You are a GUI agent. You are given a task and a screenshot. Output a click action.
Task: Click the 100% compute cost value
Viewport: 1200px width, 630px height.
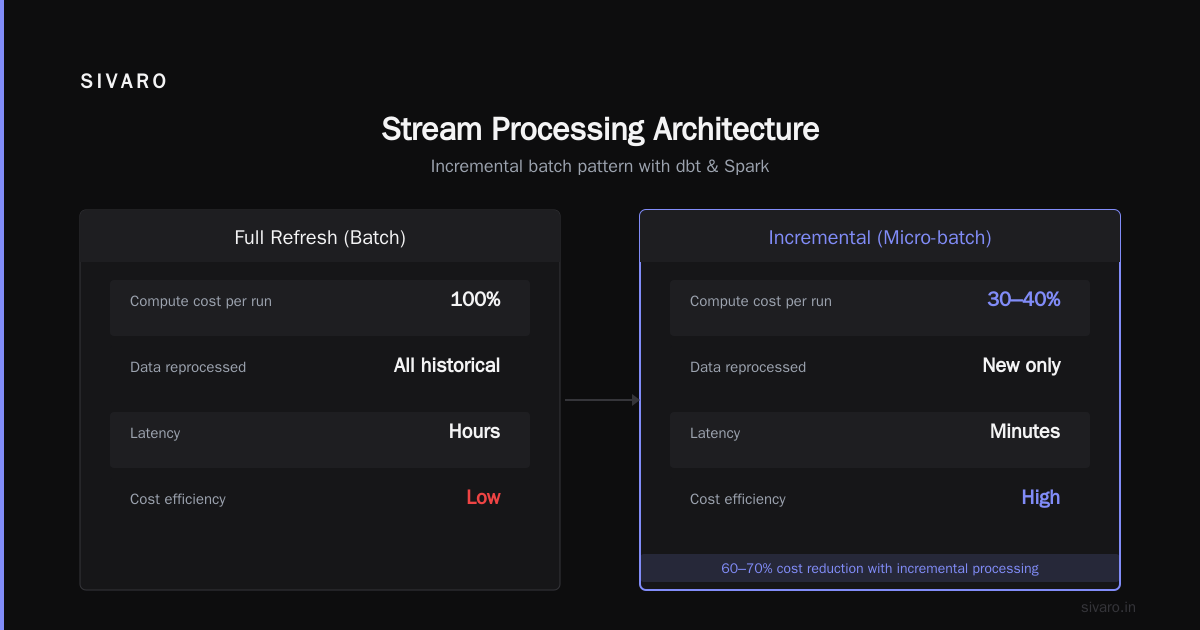tap(475, 299)
